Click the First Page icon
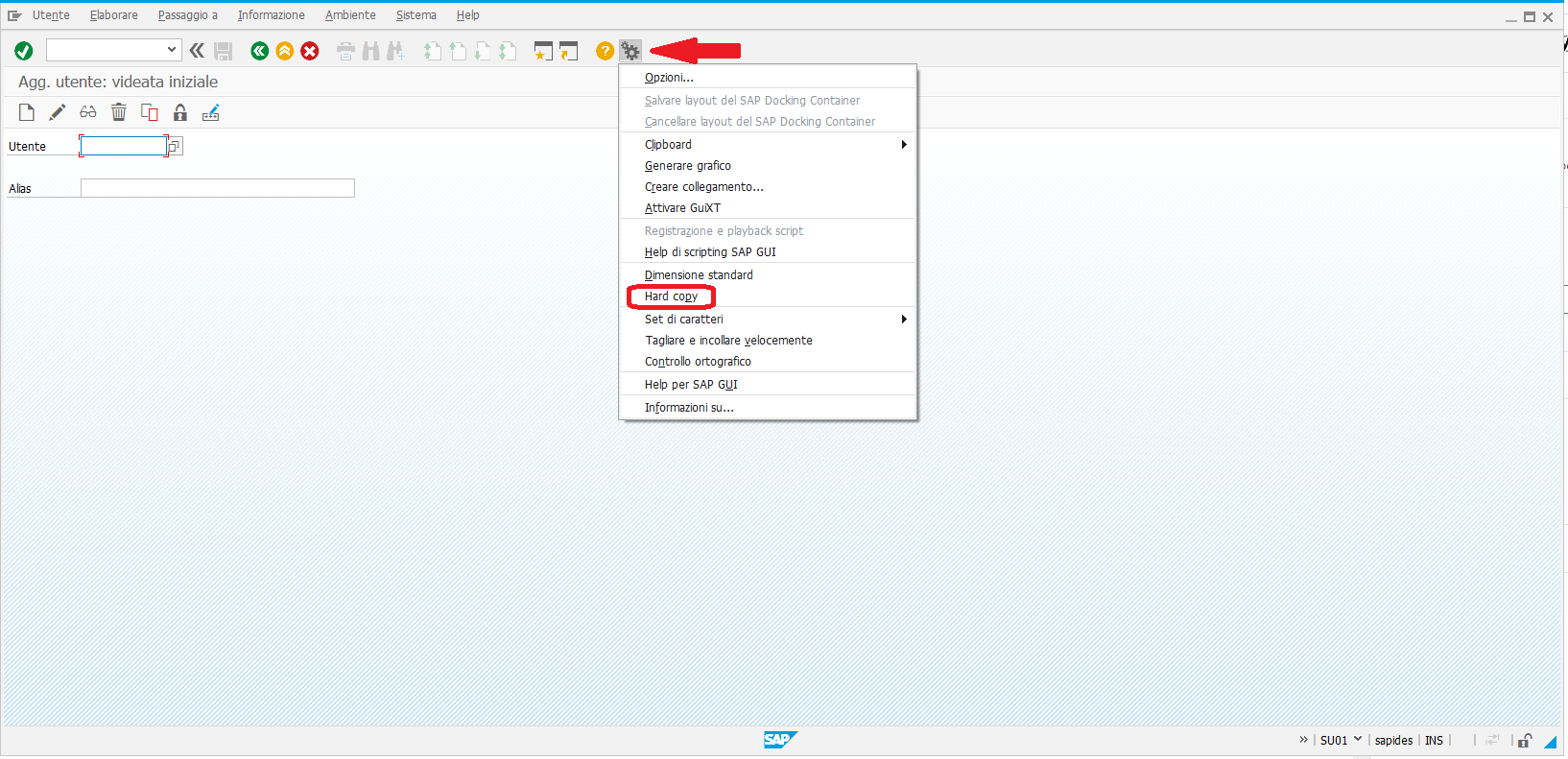 [432, 51]
